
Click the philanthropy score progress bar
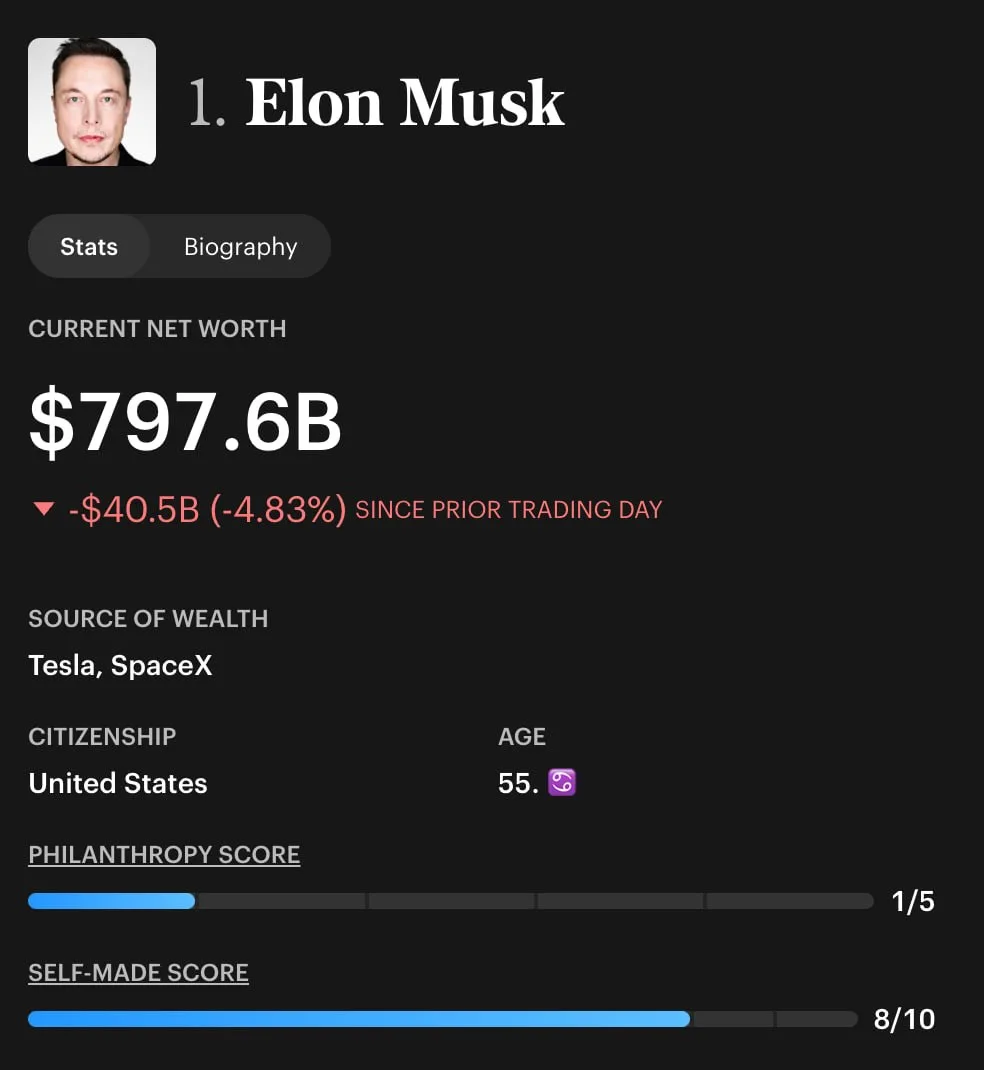click(x=450, y=901)
